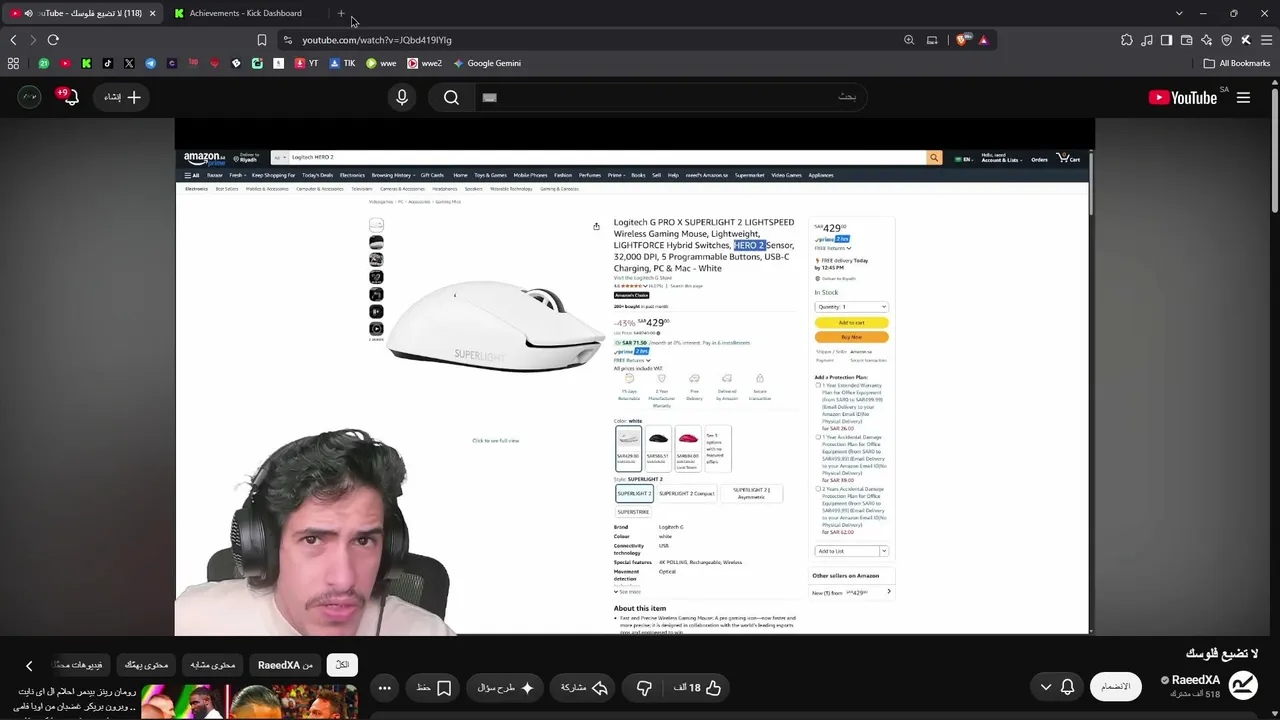Choose the SUPERSTRIKE style option

(x=633, y=512)
